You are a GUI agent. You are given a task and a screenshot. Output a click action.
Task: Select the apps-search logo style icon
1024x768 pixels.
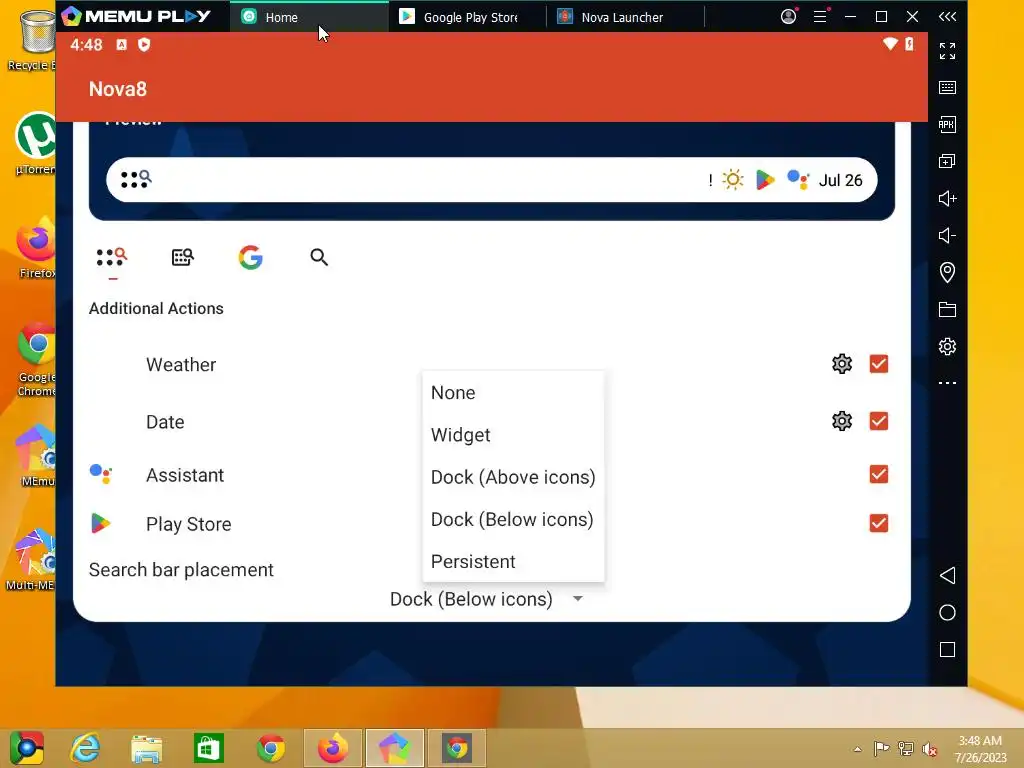112,257
